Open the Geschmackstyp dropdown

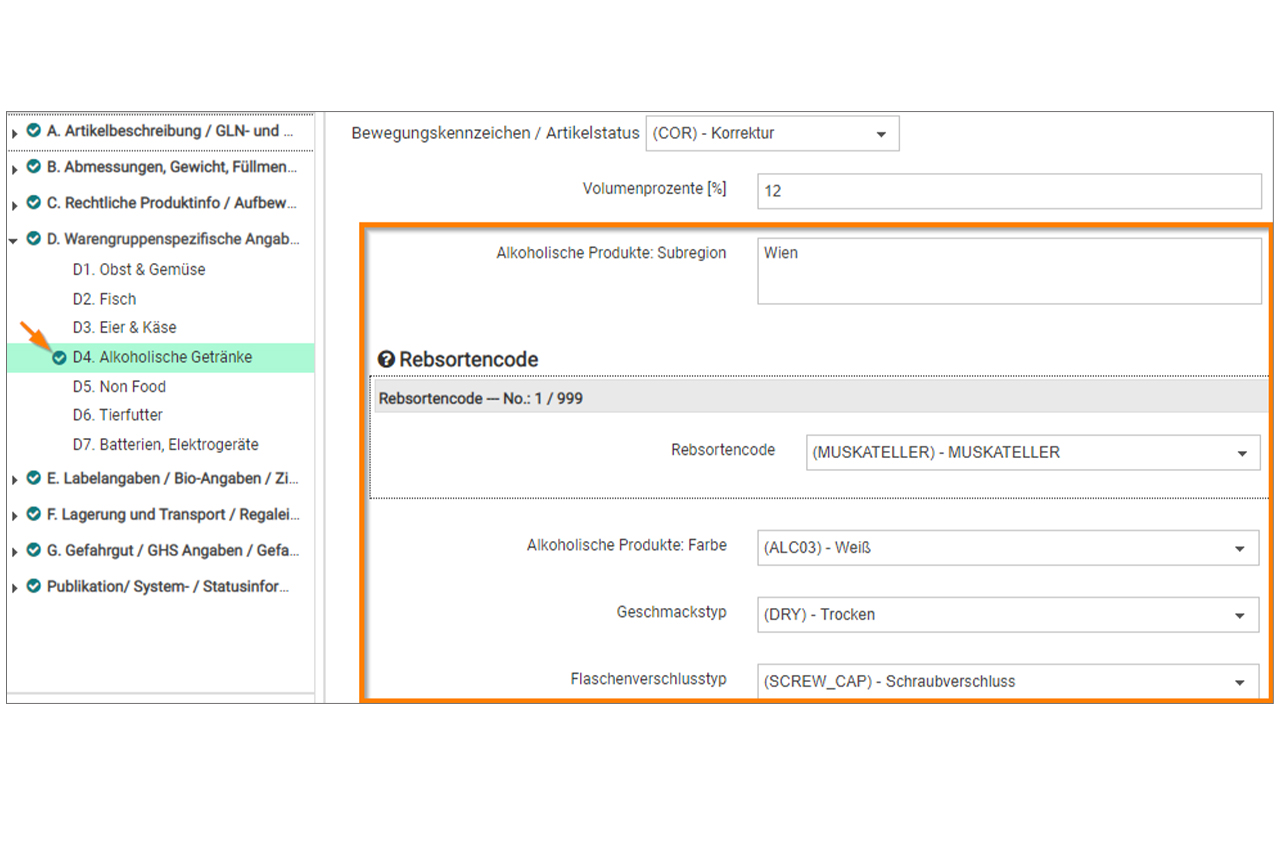click(1008, 615)
